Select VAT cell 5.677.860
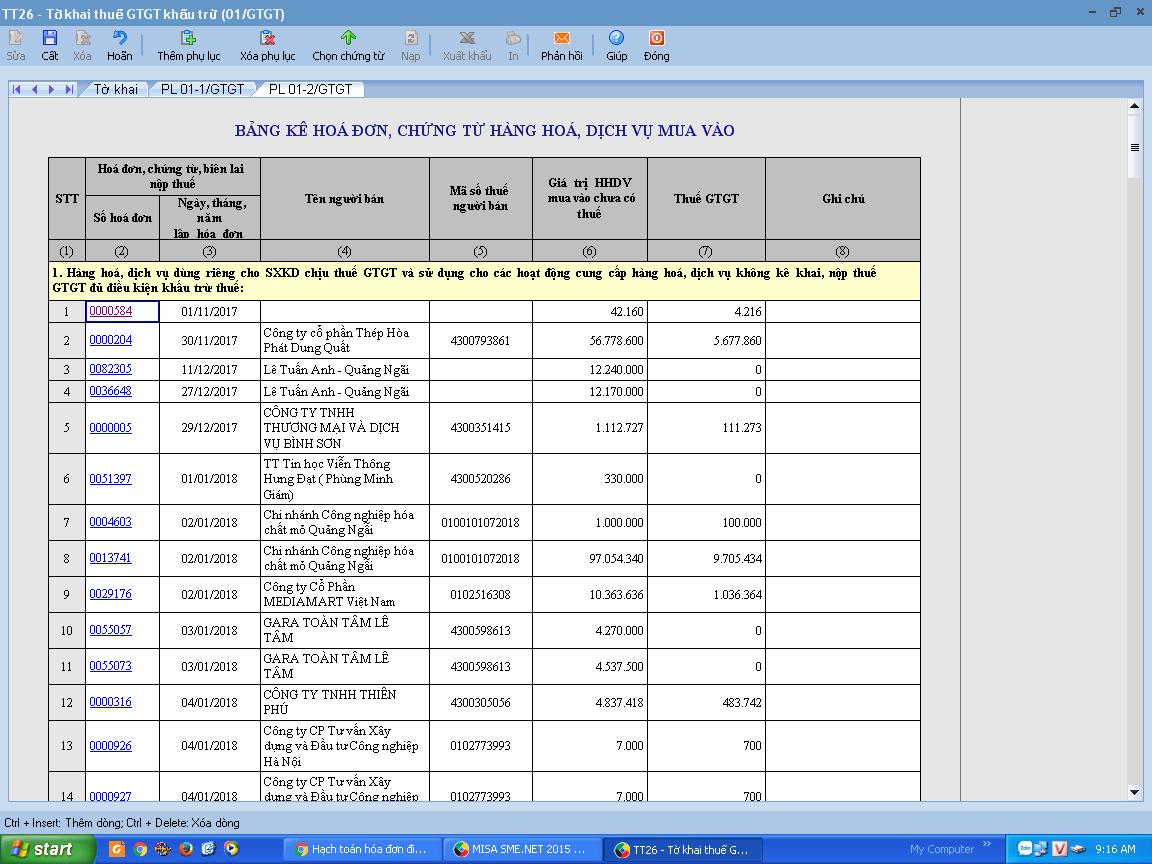This screenshot has width=1152, height=864. [x=706, y=340]
